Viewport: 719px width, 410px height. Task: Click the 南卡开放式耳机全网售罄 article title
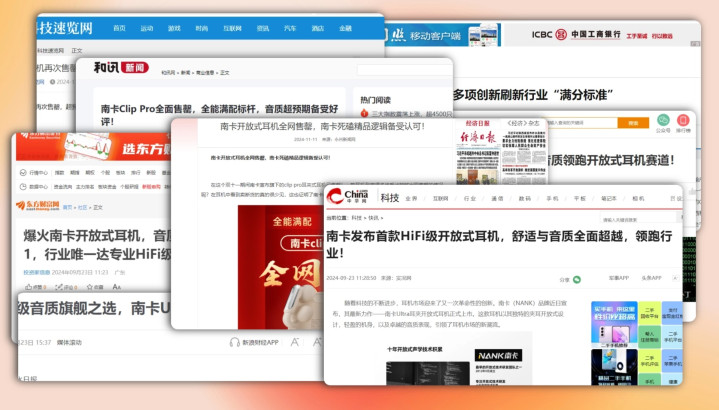(322, 126)
